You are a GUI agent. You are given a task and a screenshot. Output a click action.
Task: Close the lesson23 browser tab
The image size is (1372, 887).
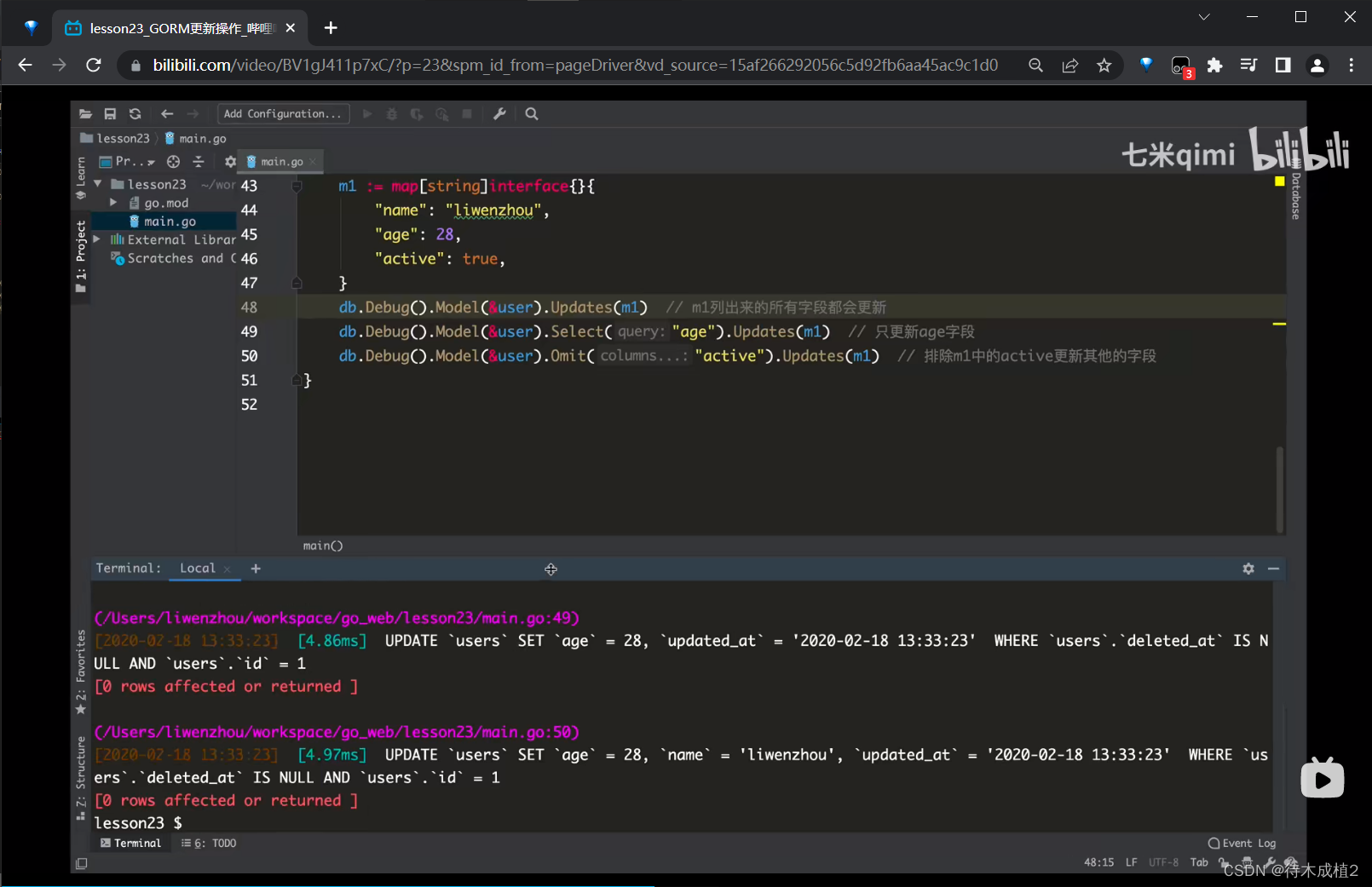click(291, 28)
